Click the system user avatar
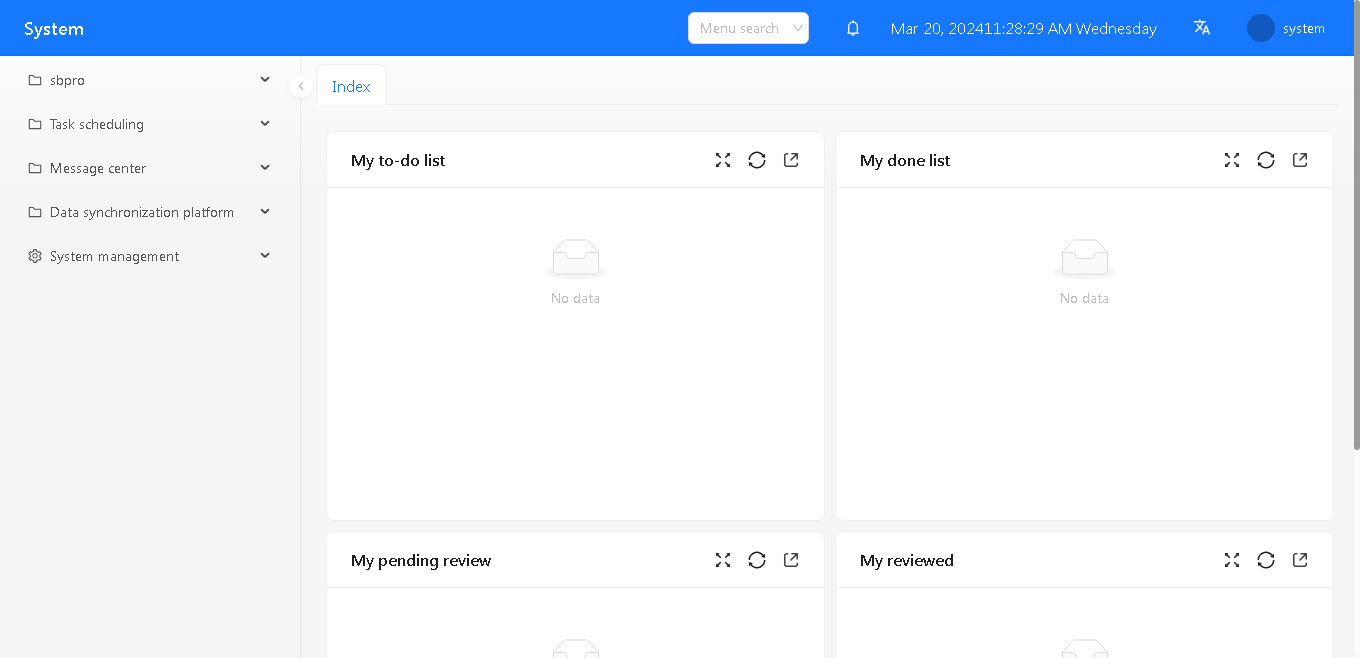Screen dimensions: 1360x658 click(x=1261, y=28)
